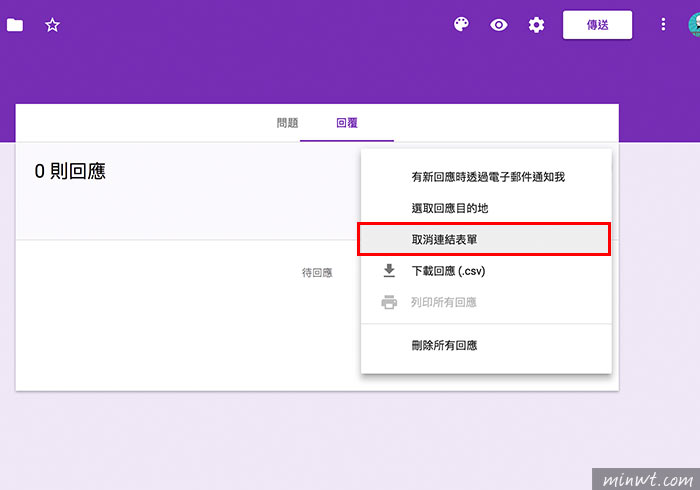Click the 傳送 send button

click(597, 25)
